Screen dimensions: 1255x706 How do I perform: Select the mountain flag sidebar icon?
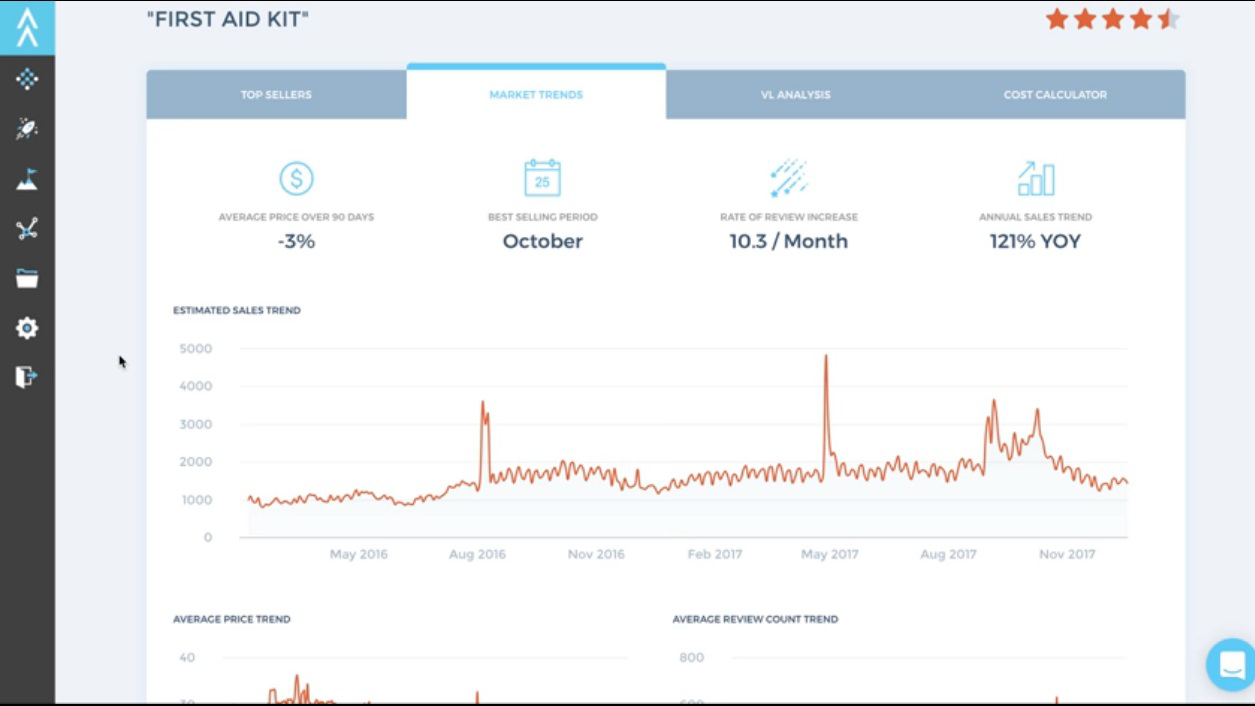click(27, 179)
